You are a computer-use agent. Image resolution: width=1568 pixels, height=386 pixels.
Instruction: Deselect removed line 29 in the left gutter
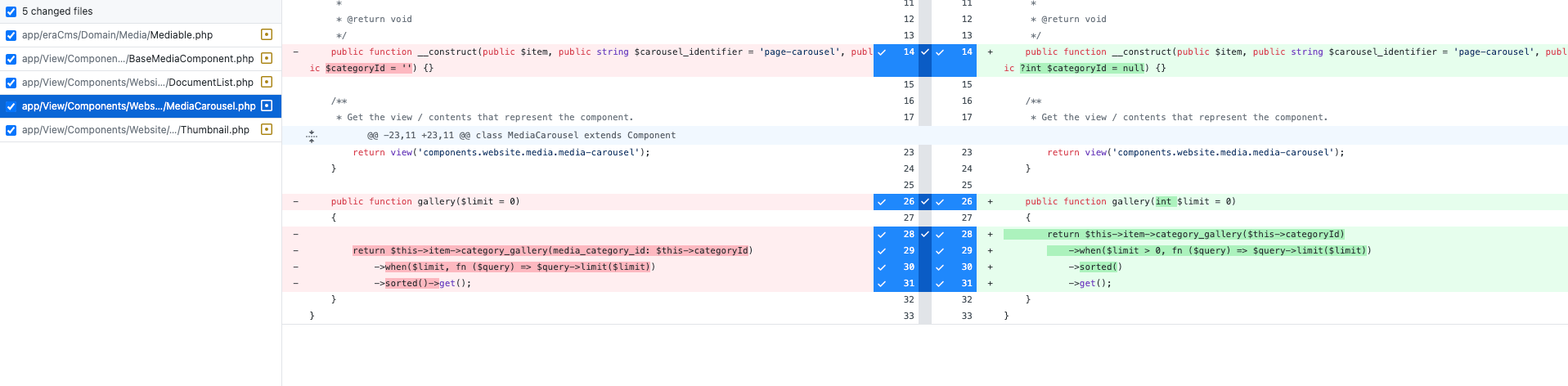point(896,251)
